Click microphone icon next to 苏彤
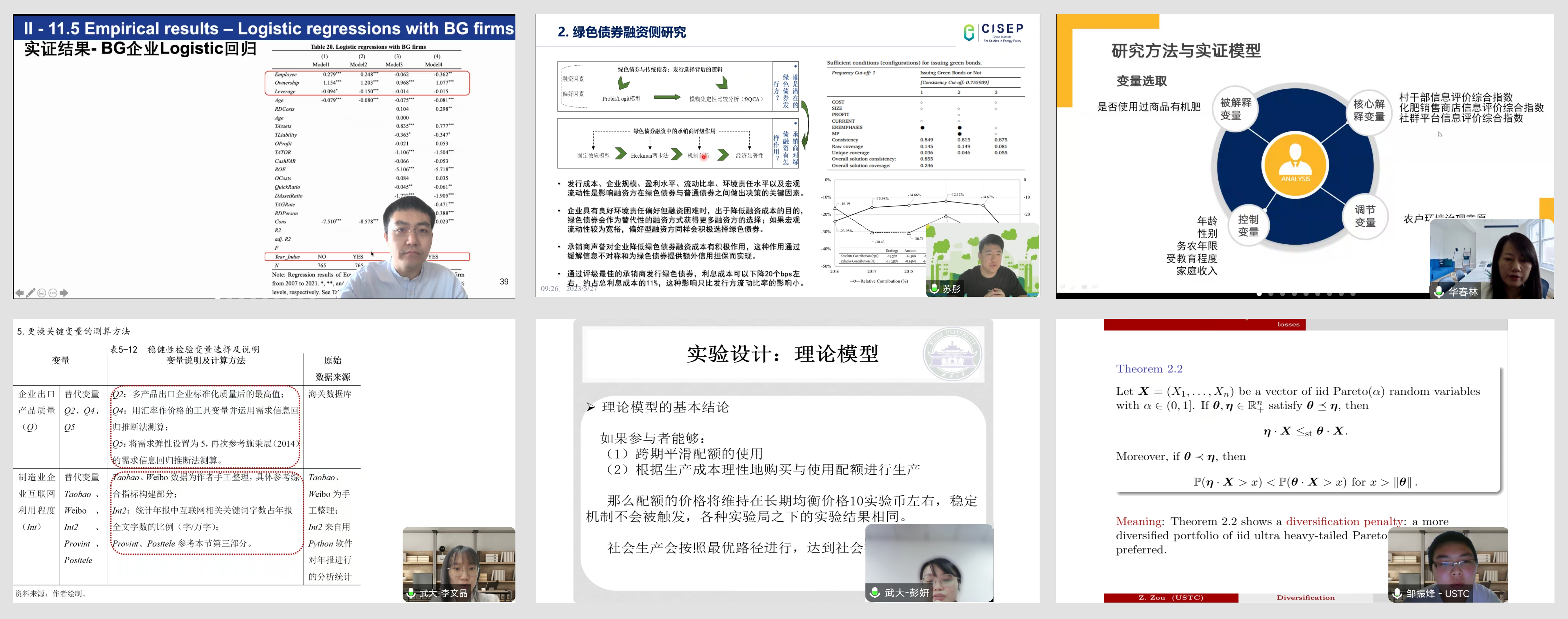 (x=934, y=289)
